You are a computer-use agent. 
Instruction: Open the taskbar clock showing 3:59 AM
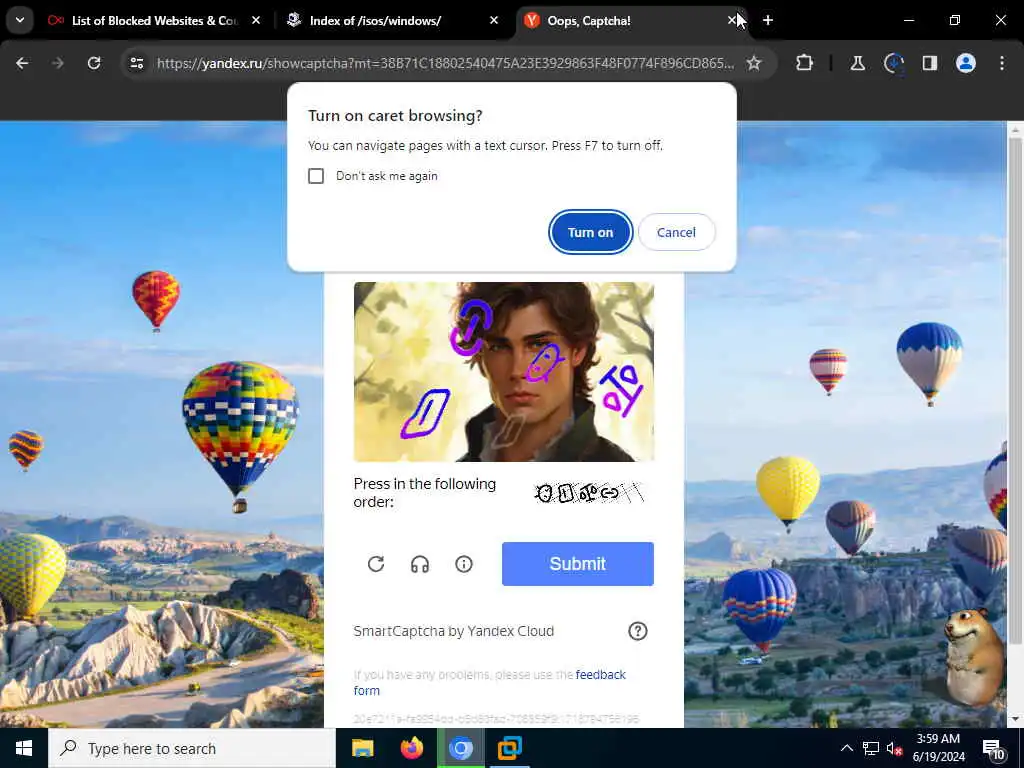(x=938, y=748)
